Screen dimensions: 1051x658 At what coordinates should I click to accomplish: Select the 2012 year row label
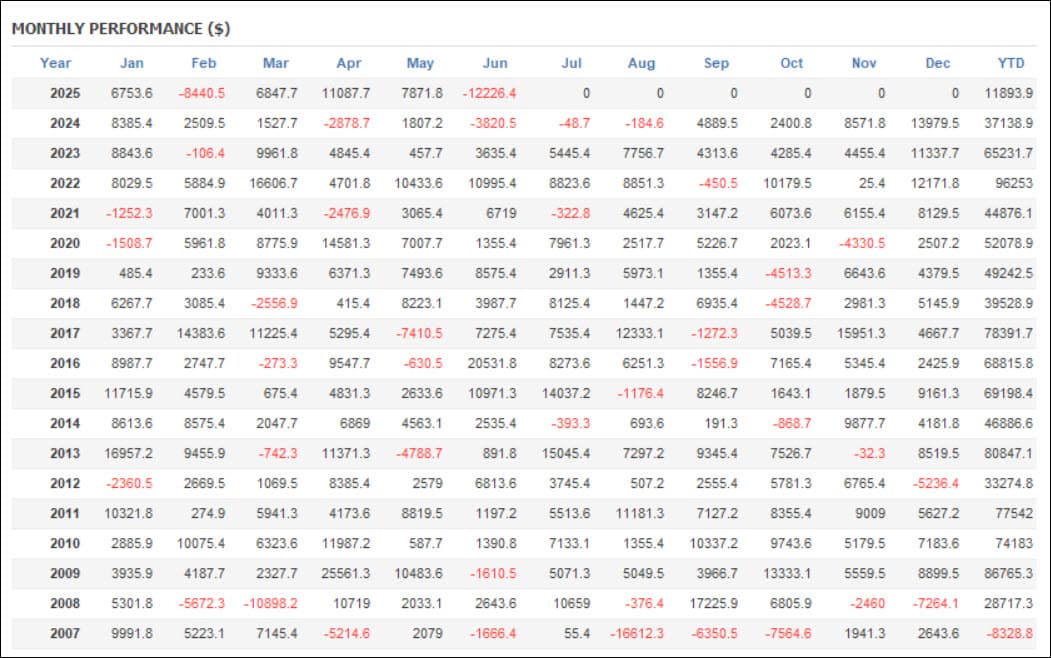[65, 483]
